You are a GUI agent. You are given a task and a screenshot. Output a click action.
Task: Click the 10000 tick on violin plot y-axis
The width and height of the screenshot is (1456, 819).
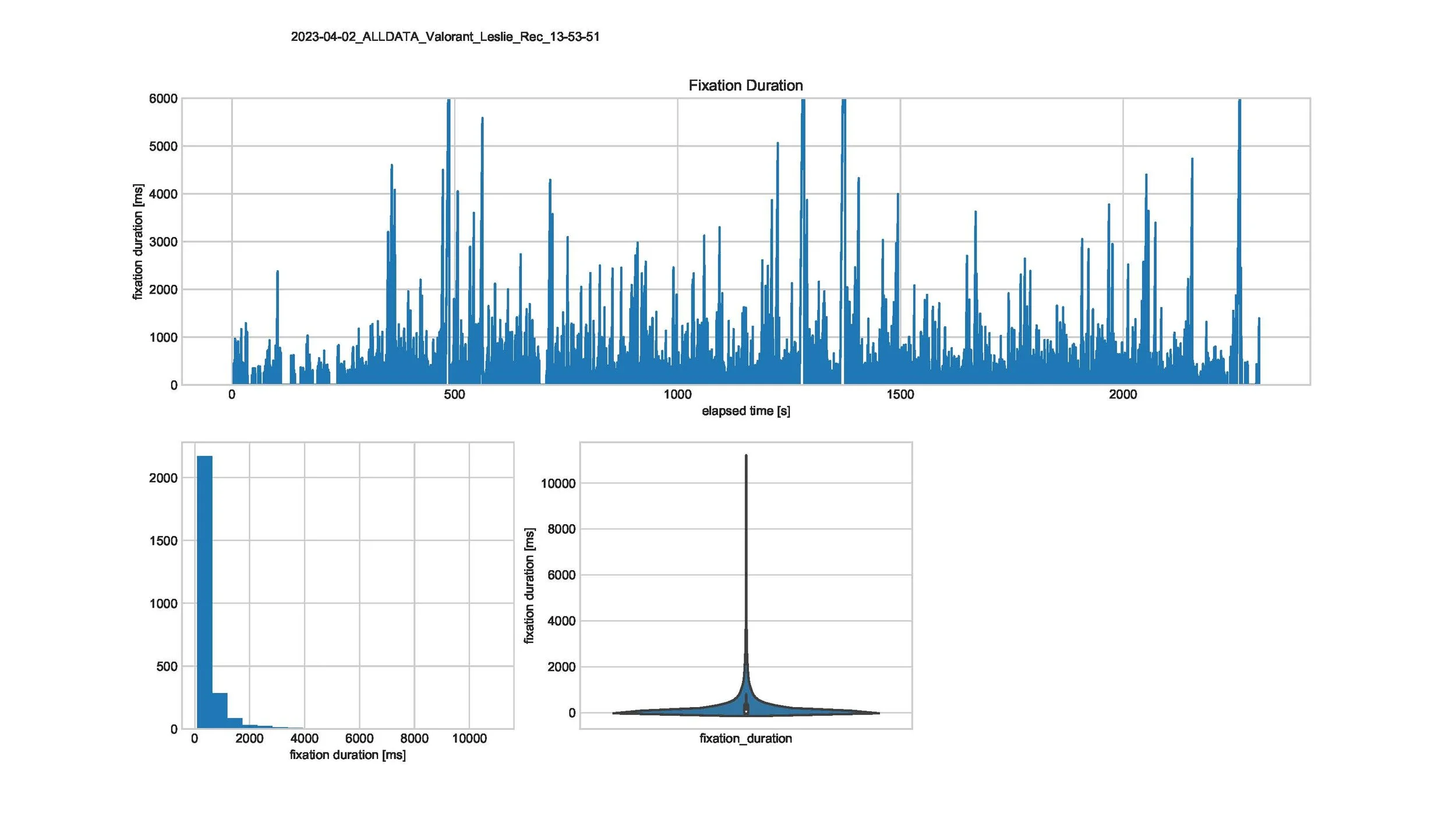(x=557, y=483)
